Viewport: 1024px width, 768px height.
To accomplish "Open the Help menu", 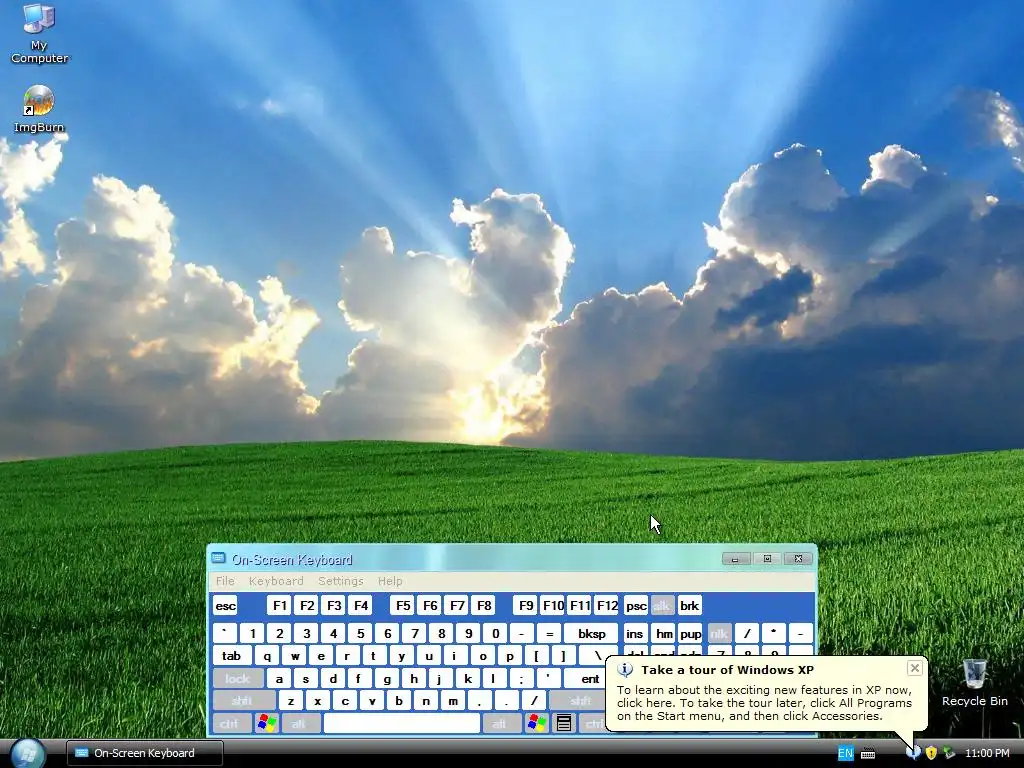I will (x=390, y=581).
